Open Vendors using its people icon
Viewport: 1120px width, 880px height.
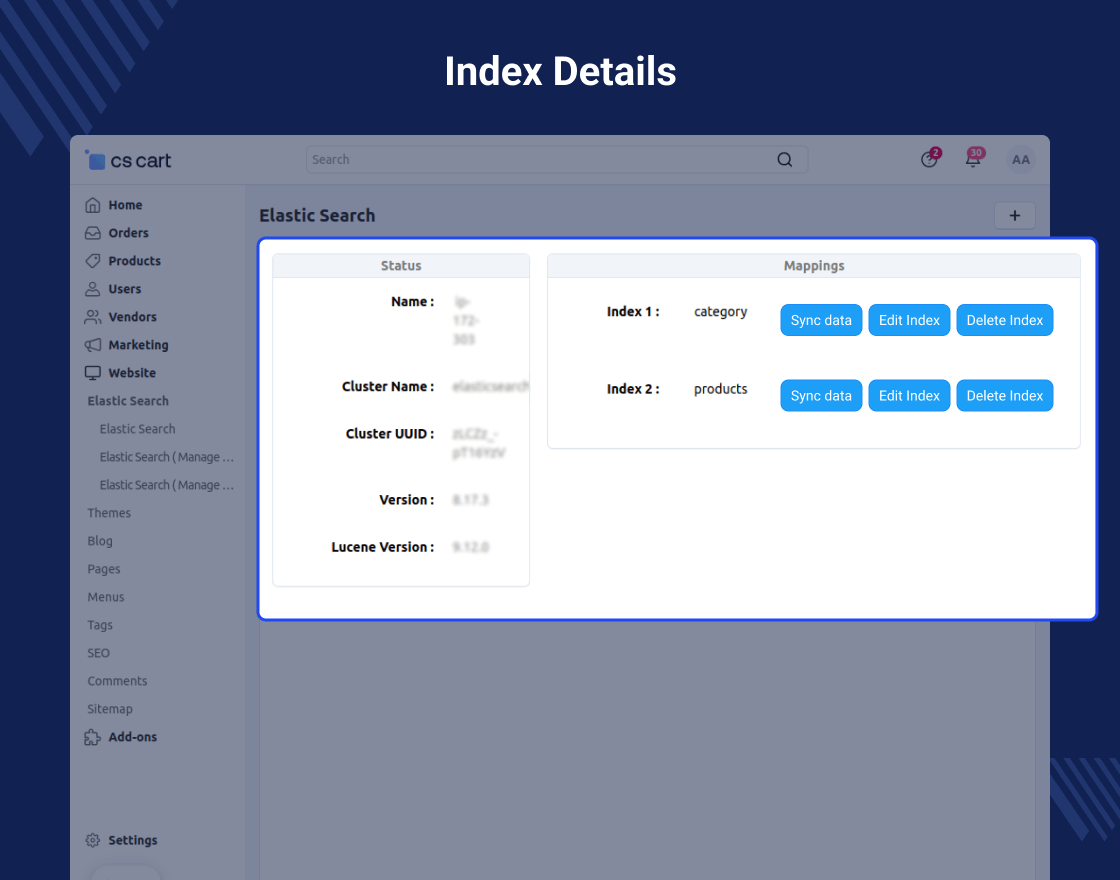(x=93, y=317)
